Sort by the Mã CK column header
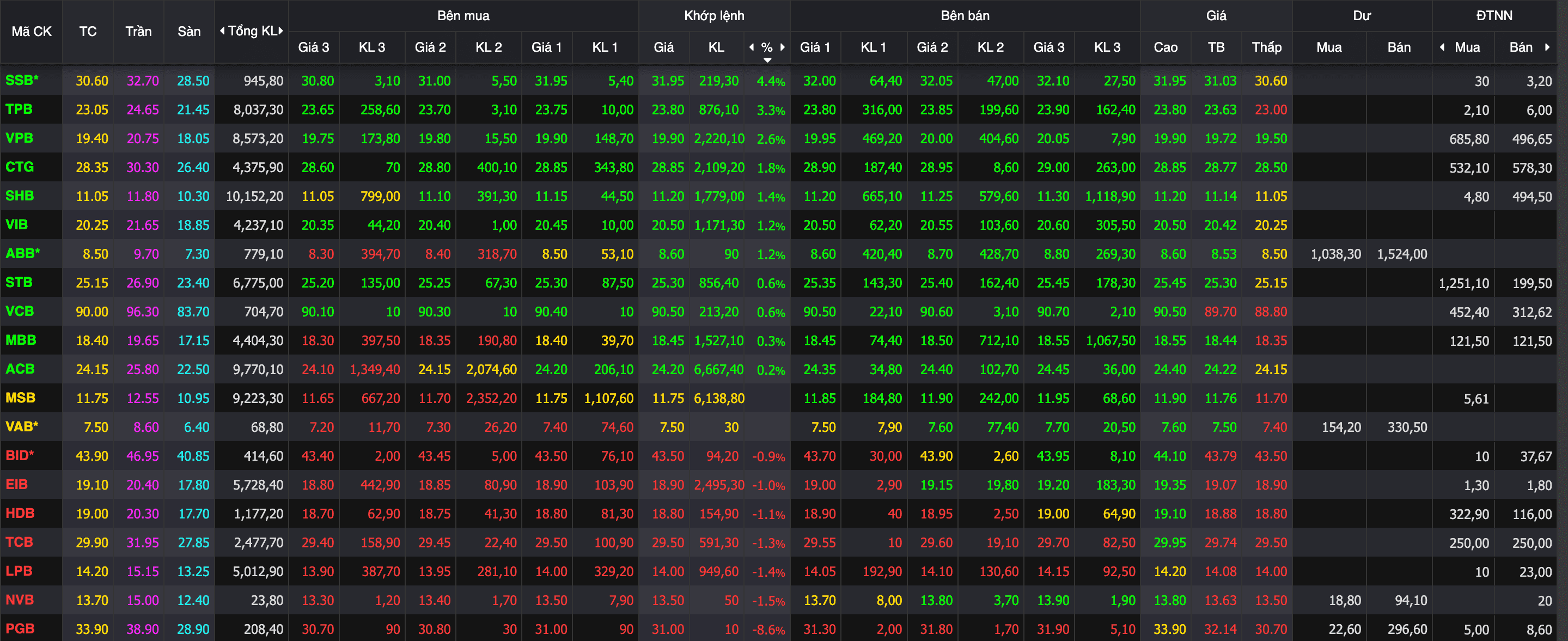Image resolution: width=1568 pixels, height=641 pixels. pos(32,31)
